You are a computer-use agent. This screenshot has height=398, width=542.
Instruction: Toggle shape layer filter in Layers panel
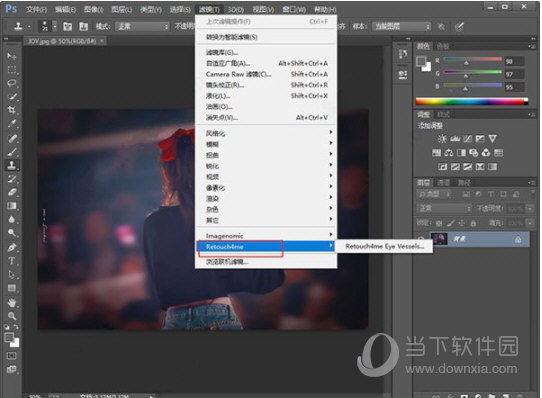[x=503, y=194]
